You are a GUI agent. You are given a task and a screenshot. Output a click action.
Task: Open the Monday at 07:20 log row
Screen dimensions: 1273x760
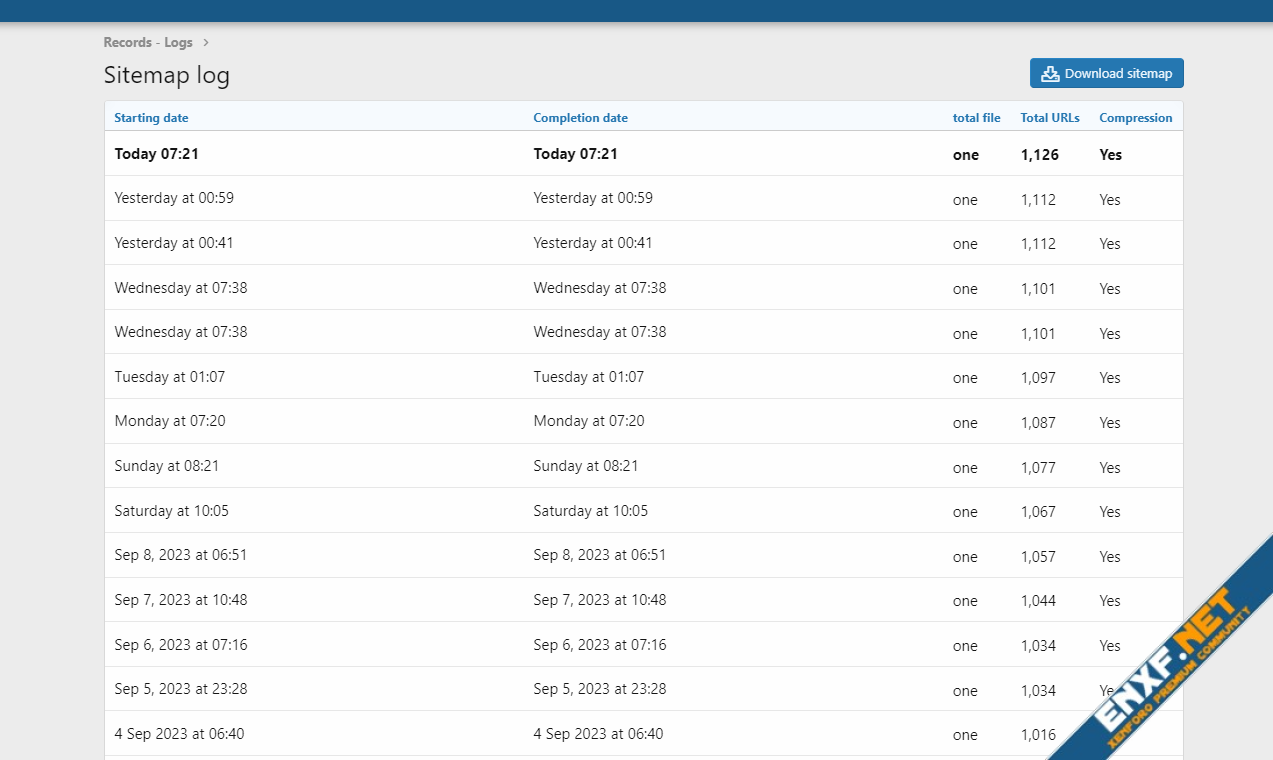tap(170, 421)
